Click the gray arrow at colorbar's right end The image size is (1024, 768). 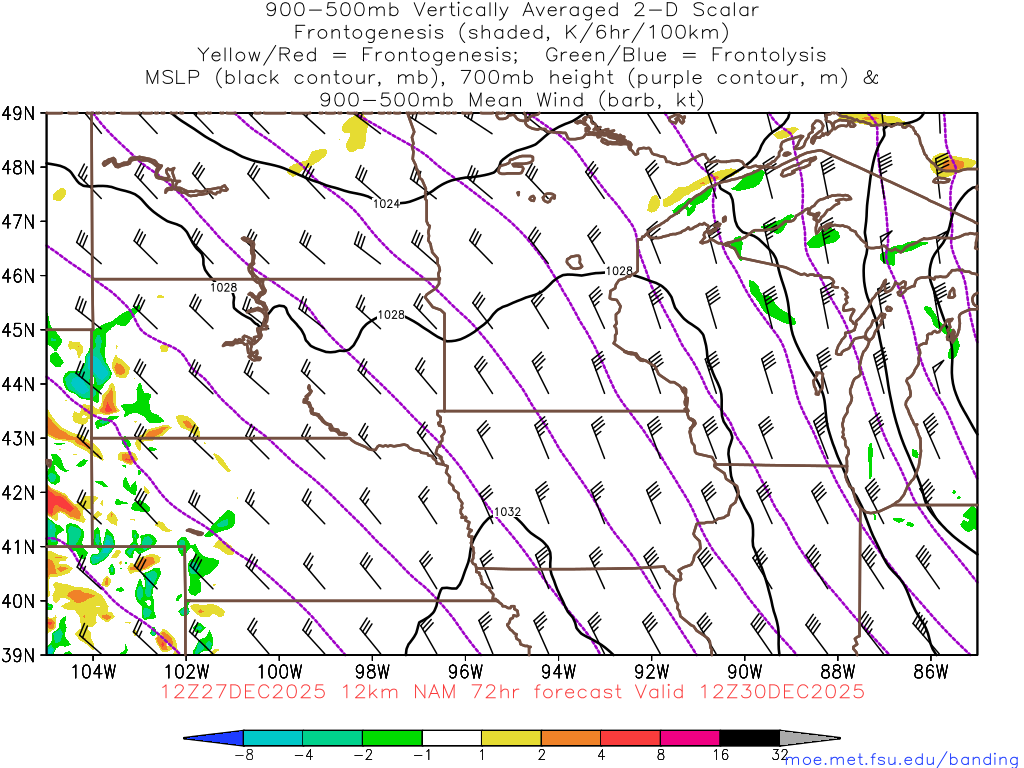pos(809,738)
